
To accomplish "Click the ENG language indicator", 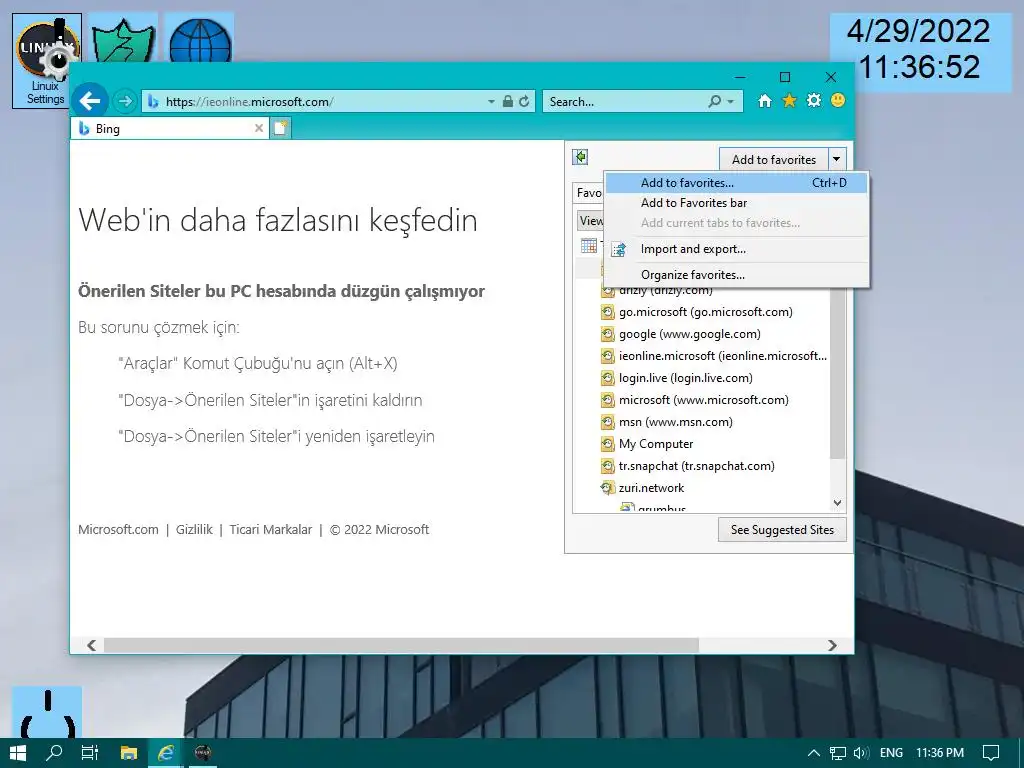I will coord(891,753).
